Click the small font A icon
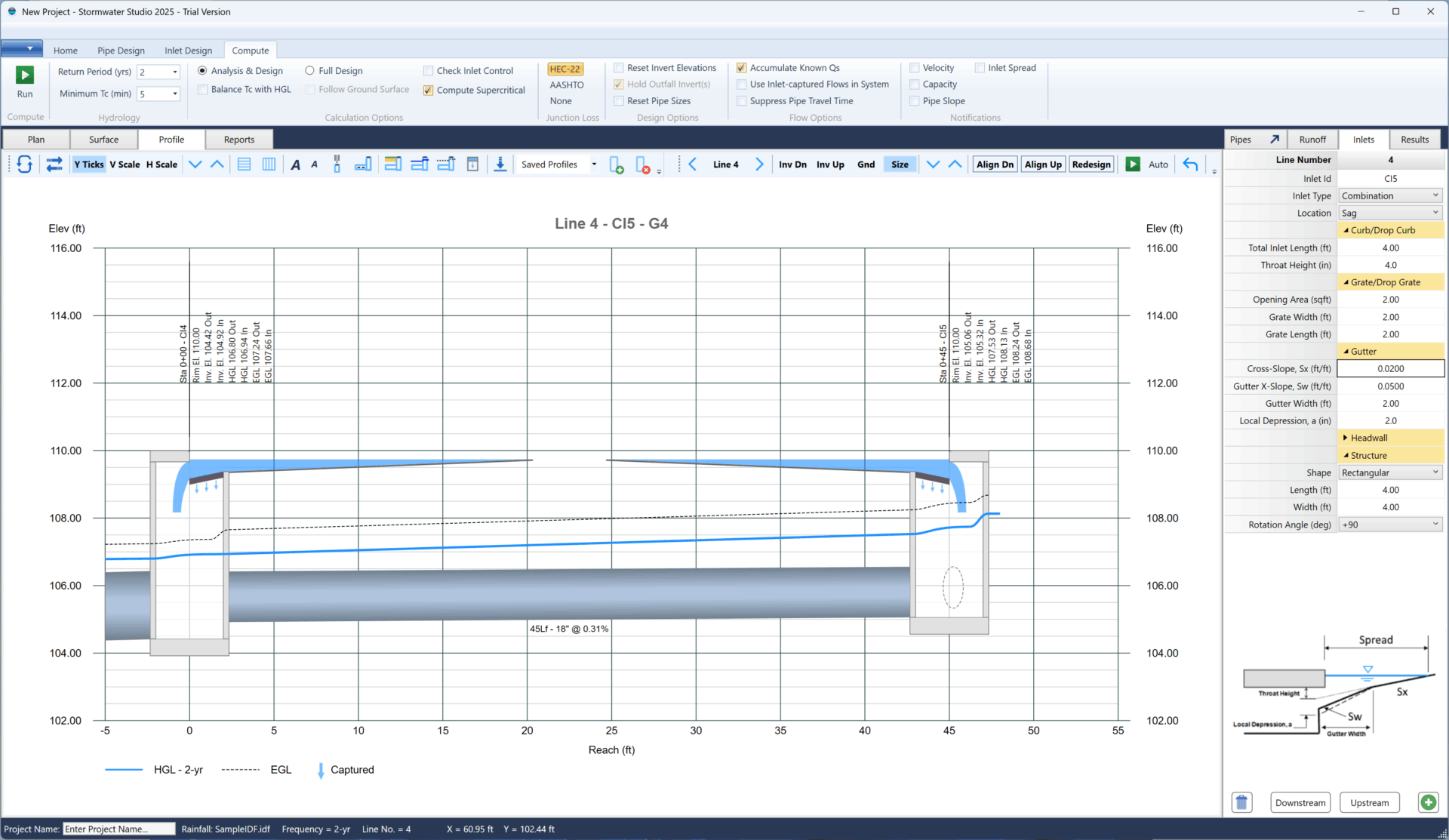 coord(315,165)
